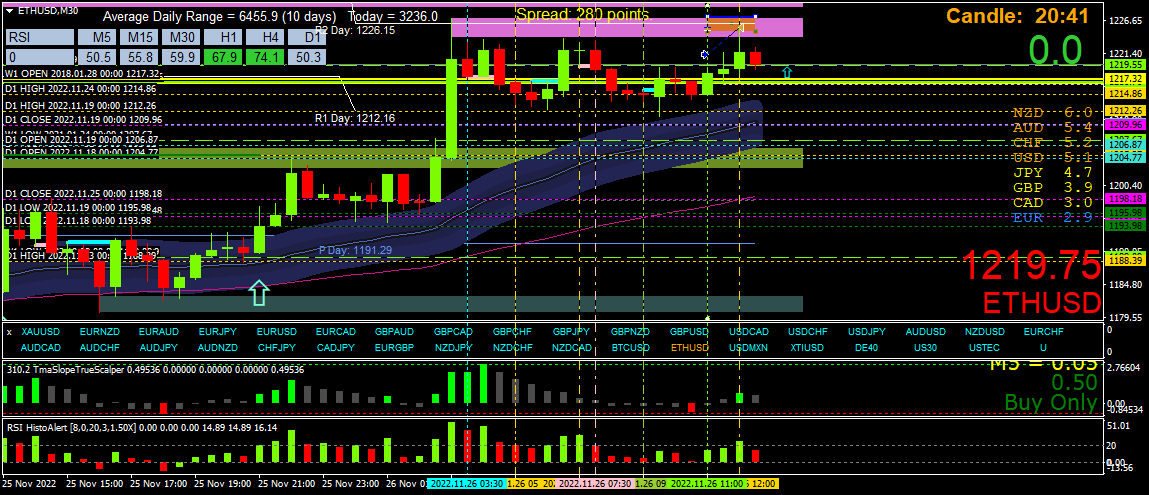Click the GBP 3.9 currency strength row

tap(1052, 187)
